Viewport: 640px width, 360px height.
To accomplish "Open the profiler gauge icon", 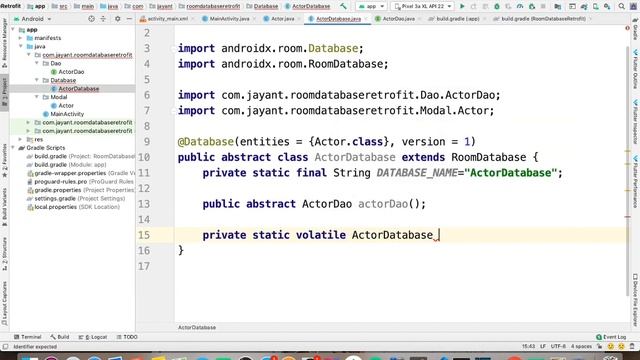I will point(520,6).
